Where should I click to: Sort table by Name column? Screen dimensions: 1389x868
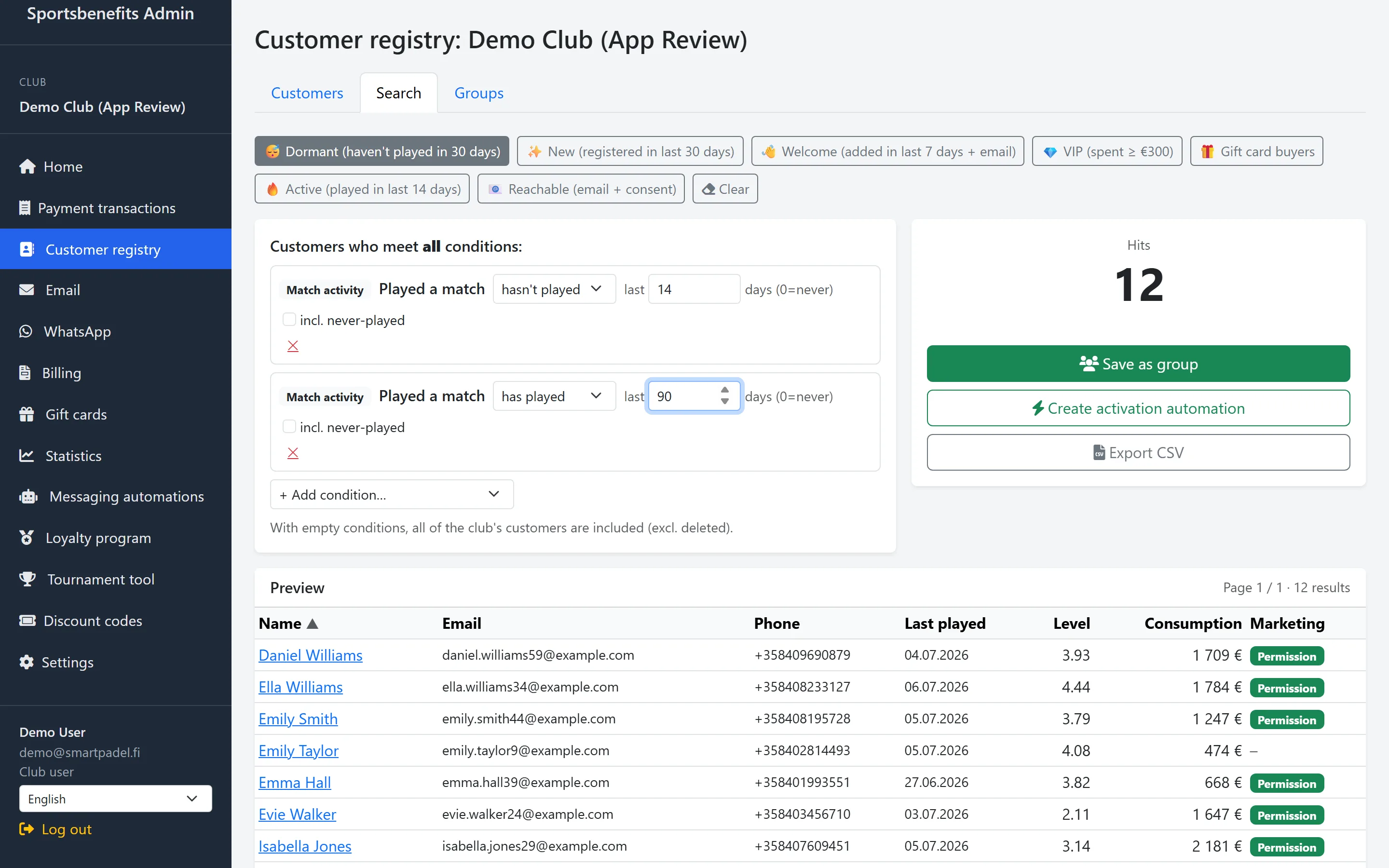[x=288, y=624]
